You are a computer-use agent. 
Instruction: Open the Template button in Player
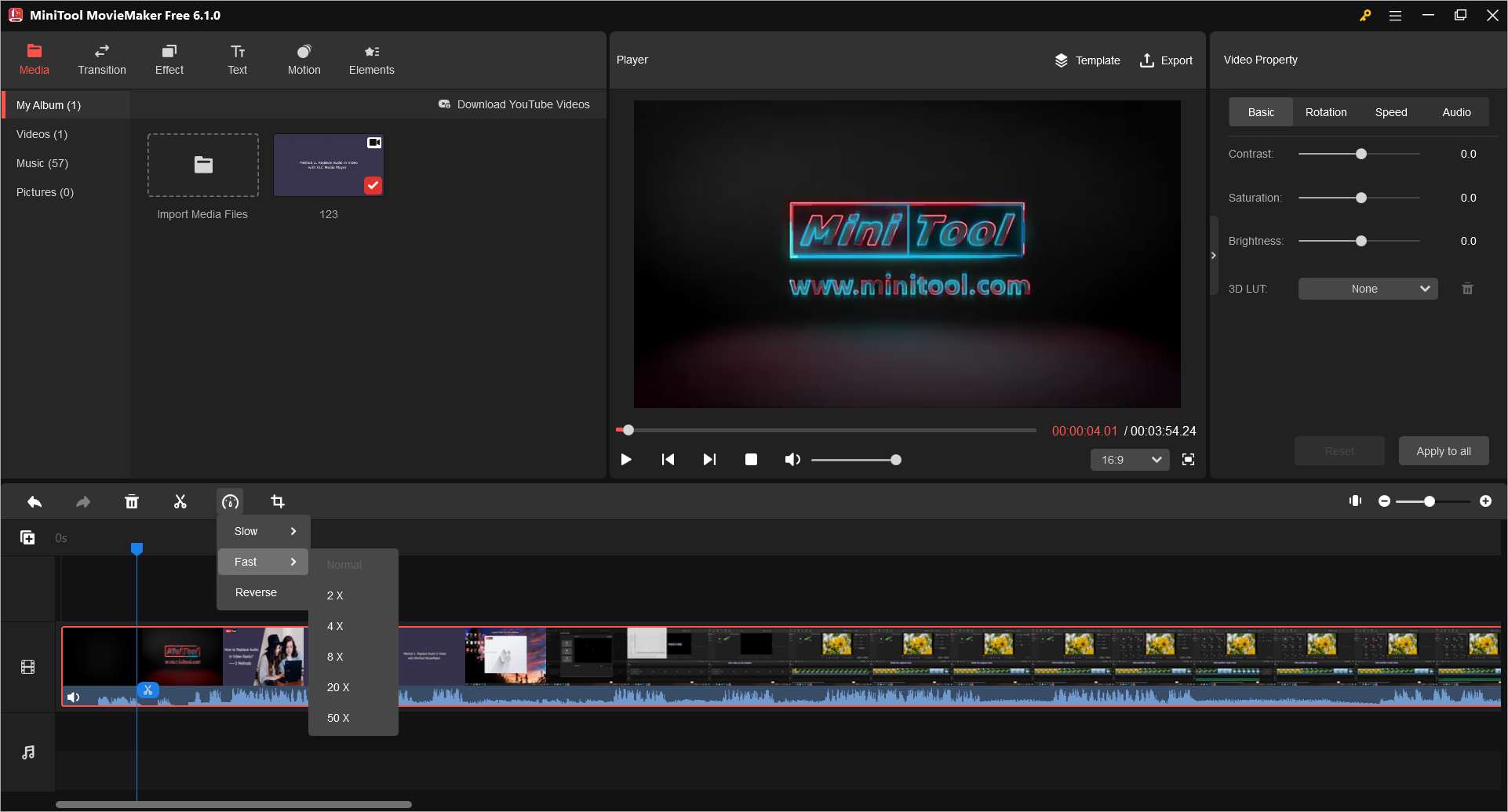click(1087, 60)
